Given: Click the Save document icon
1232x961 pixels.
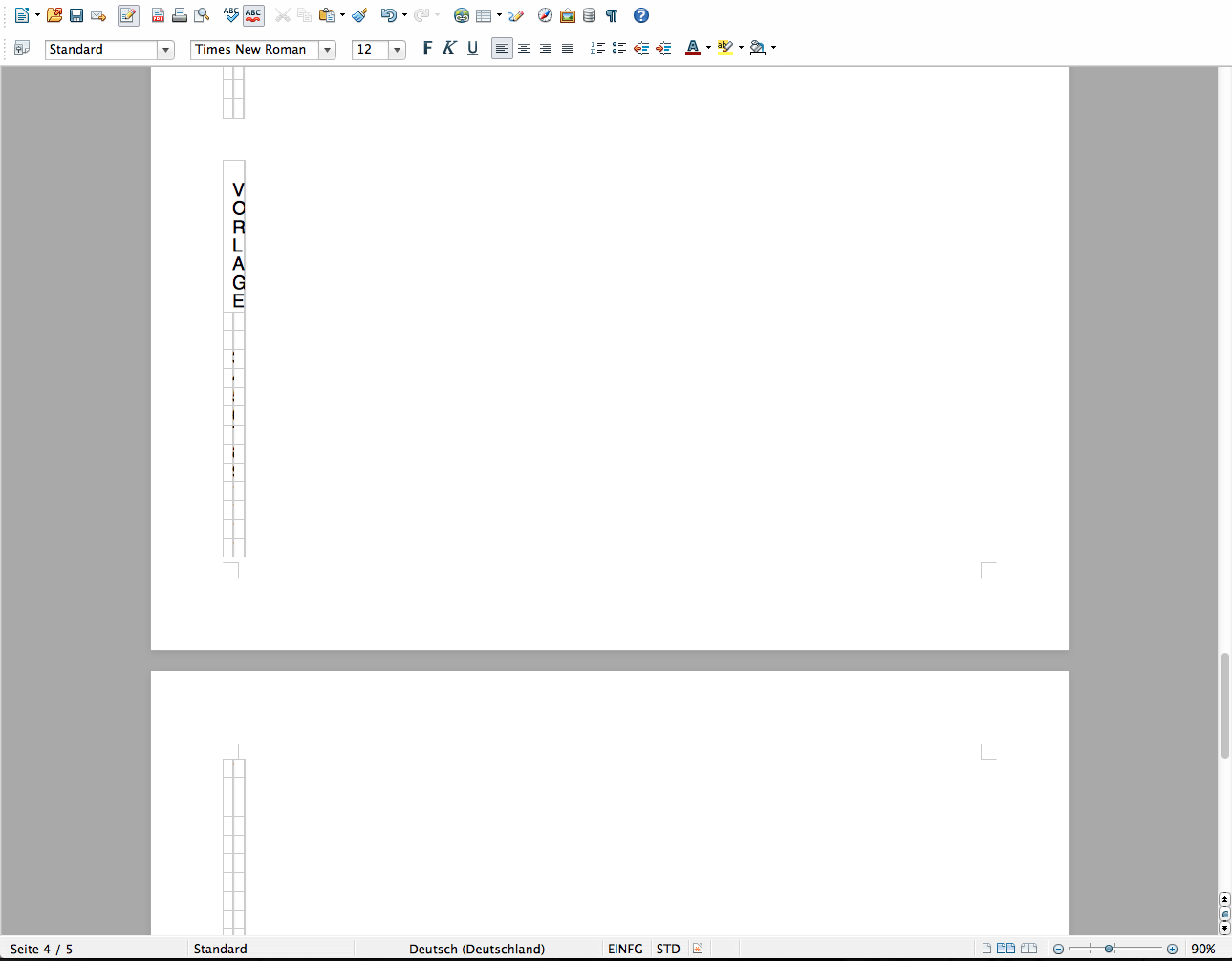Looking at the screenshot, I should [76, 15].
